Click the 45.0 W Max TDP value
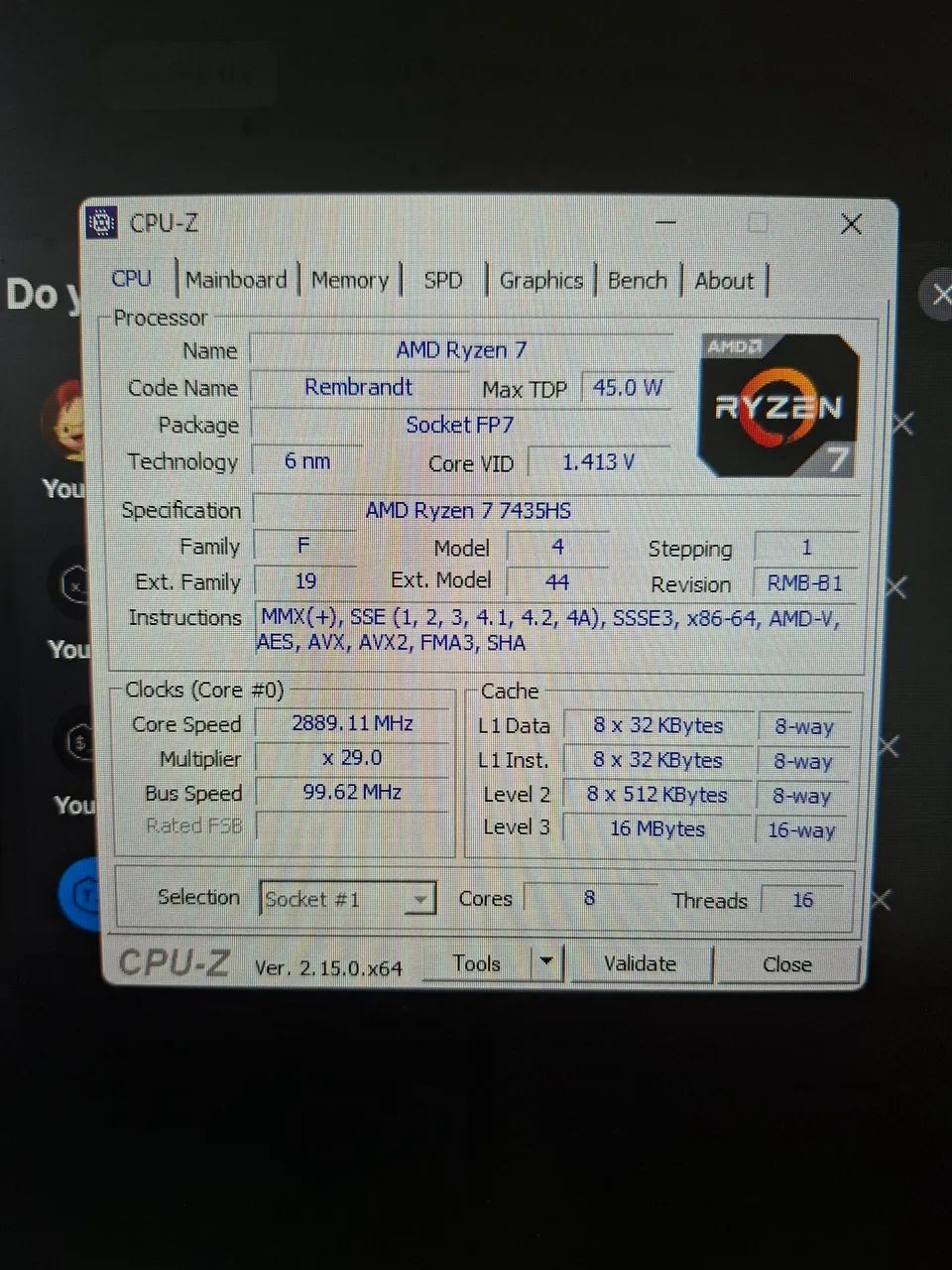 tap(627, 388)
